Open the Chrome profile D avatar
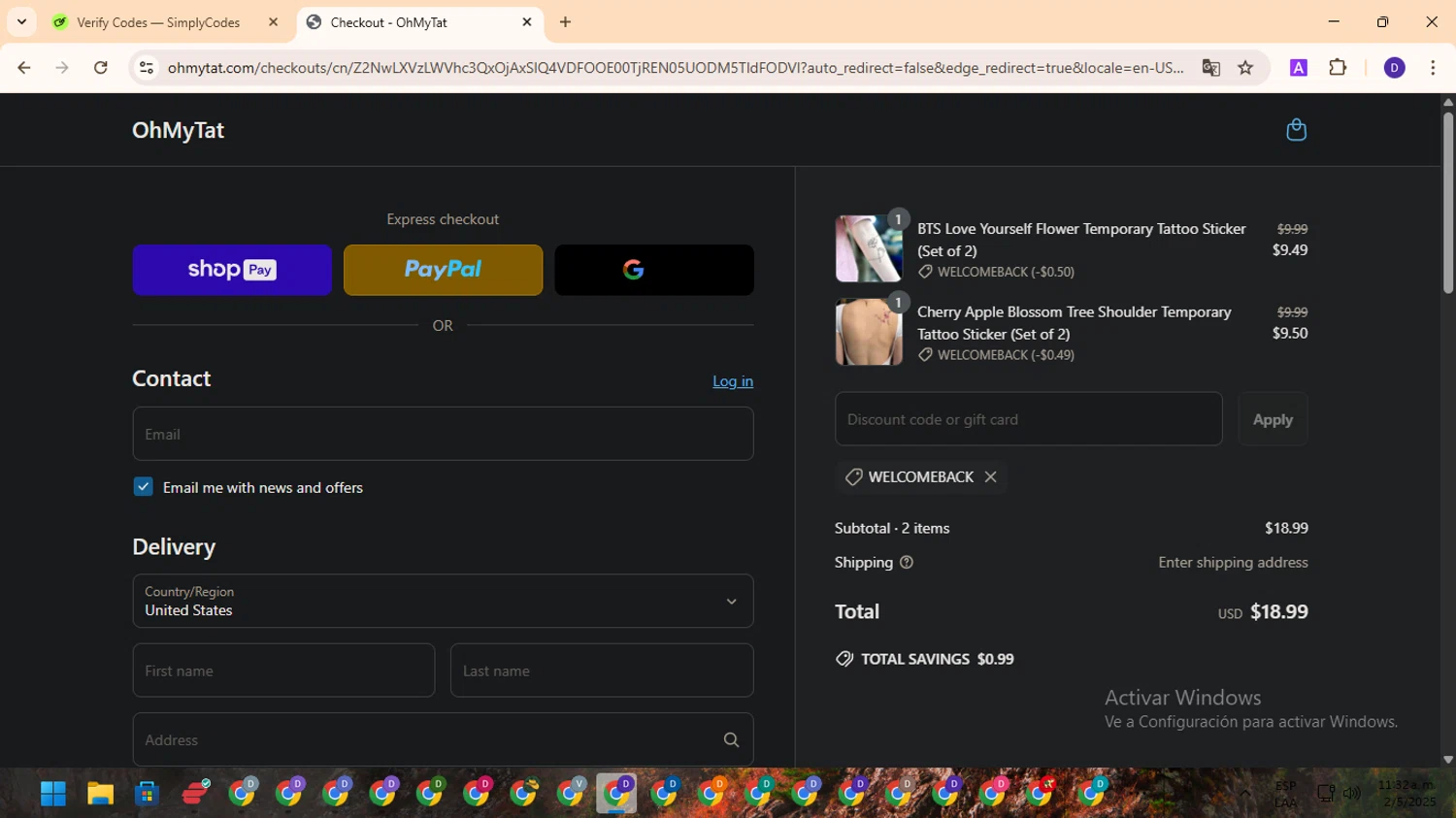This screenshot has width=1456, height=818. [x=1394, y=68]
